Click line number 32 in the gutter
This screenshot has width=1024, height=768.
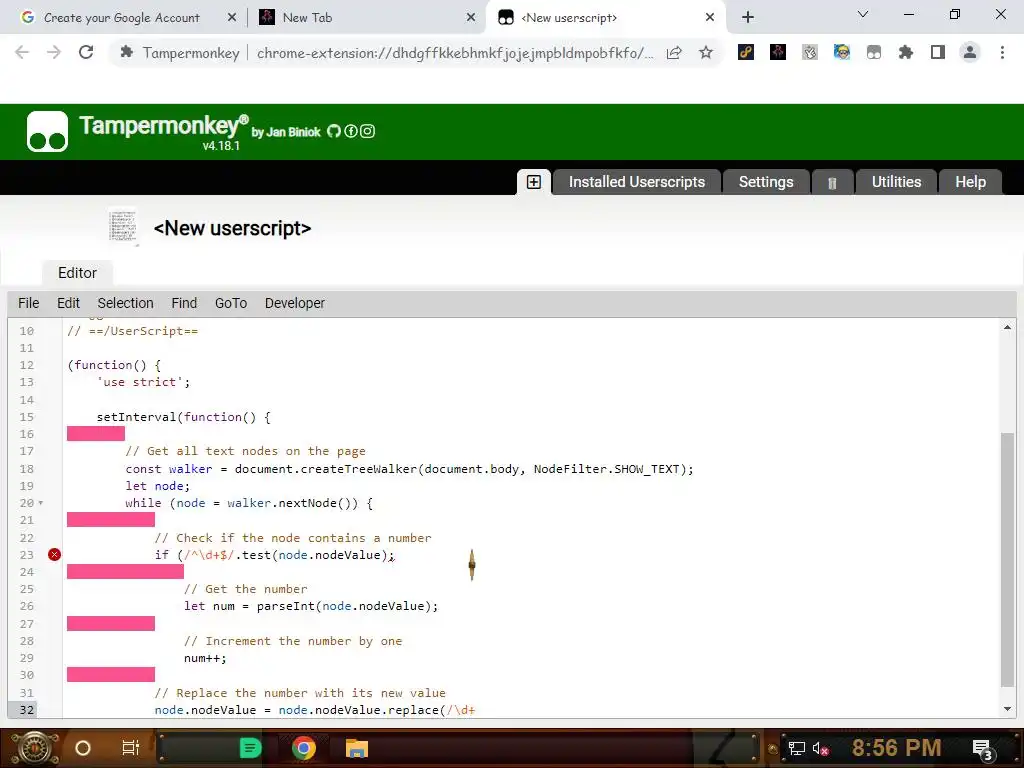pyautogui.click(x=27, y=709)
